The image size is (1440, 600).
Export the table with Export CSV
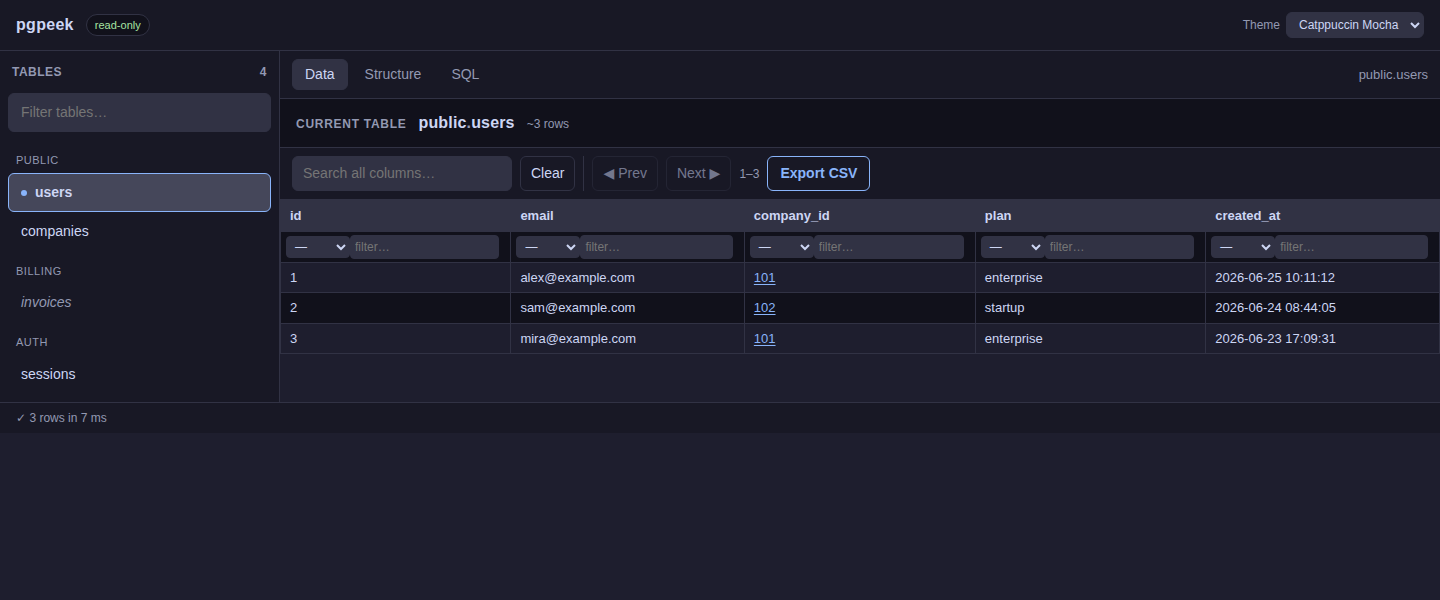coord(818,173)
